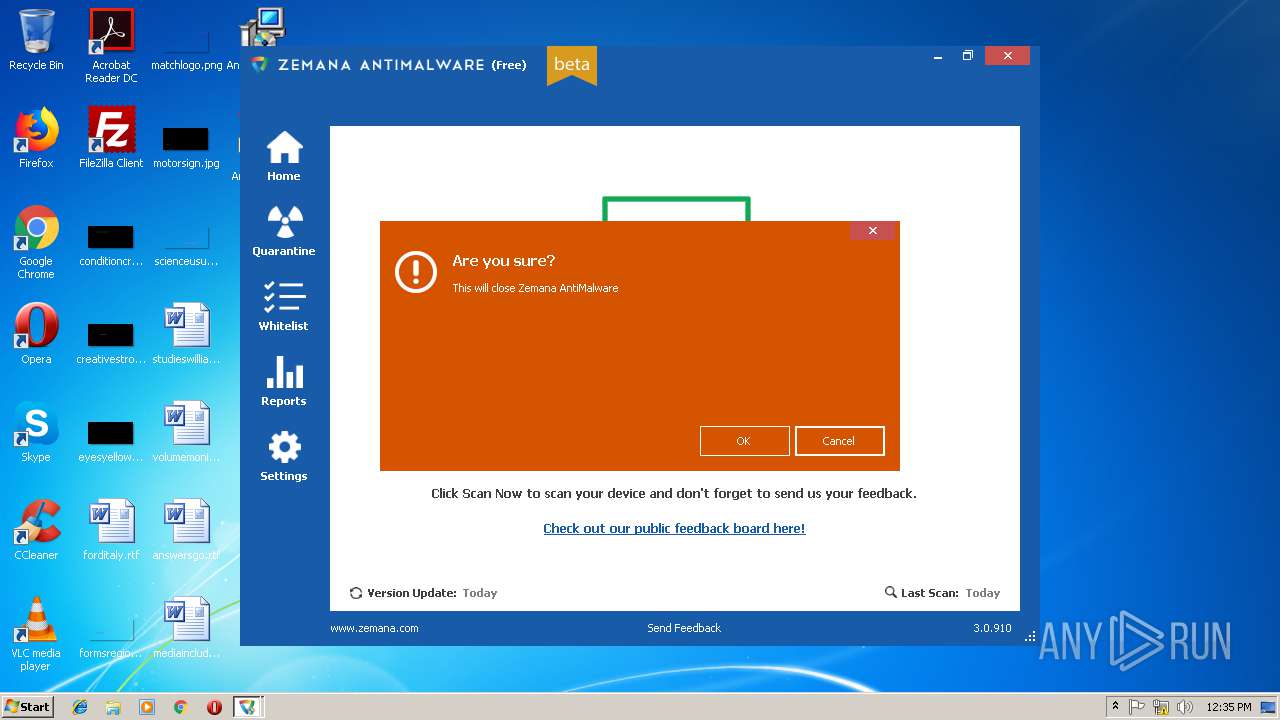Open Windows Explorer folder from taskbar

[113, 707]
